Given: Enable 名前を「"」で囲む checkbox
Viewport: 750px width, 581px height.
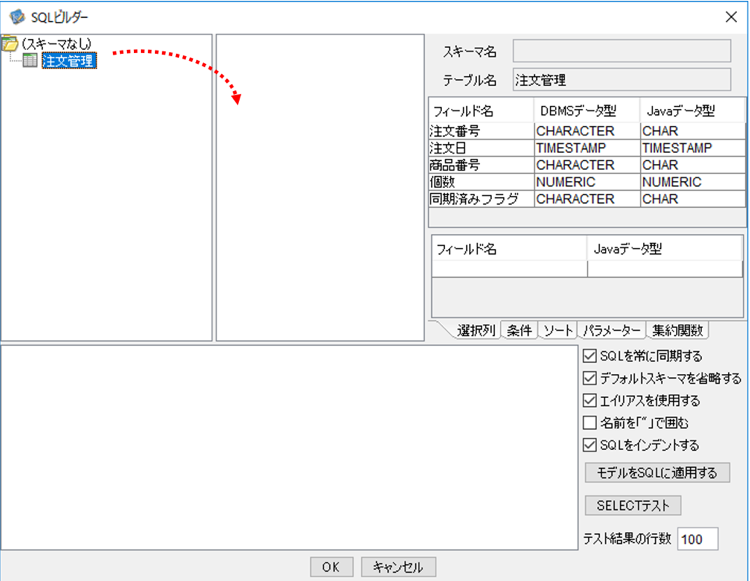Looking at the screenshot, I should click(x=589, y=423).
